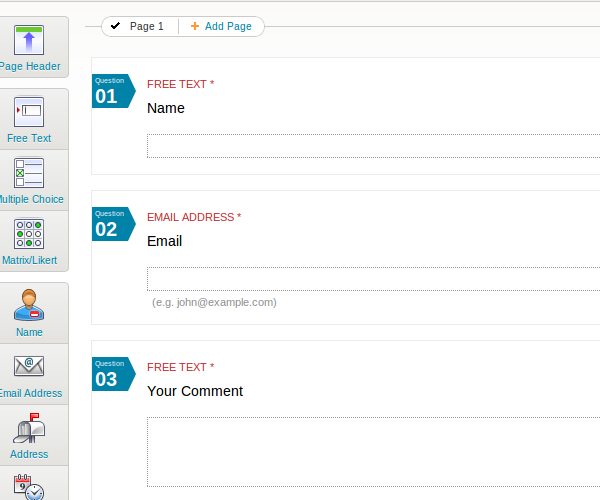Click the 'Name' question title
600x500 pixels.
[166, 108]
